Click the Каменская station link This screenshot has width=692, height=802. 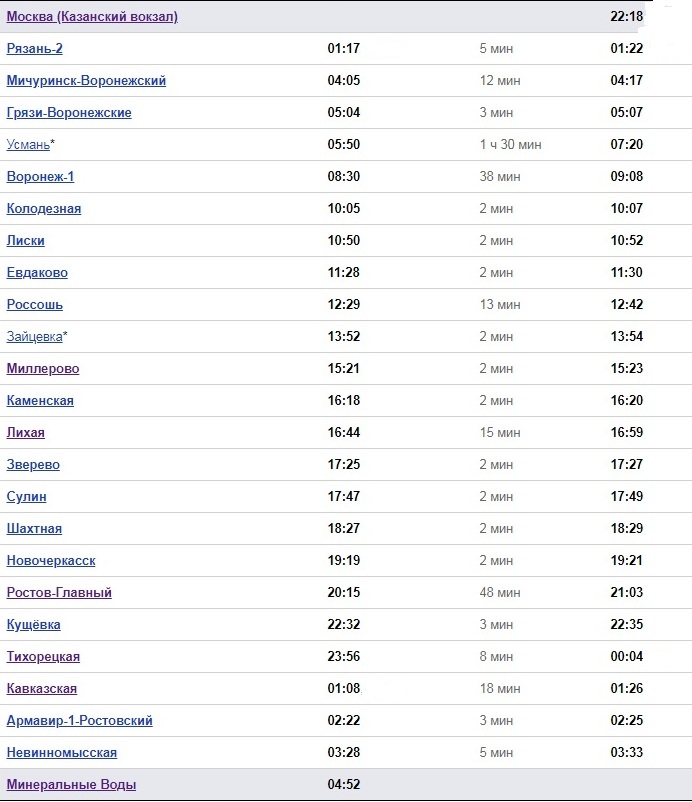pyautogui.click(x=40, y=401)
